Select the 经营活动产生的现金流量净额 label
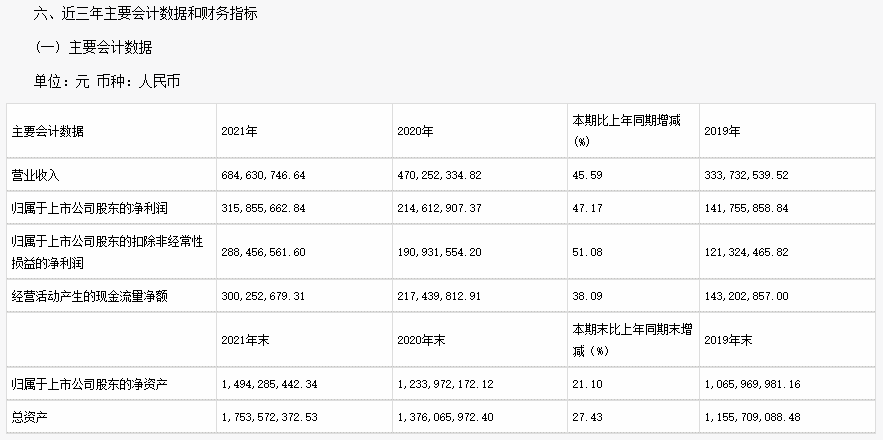This screenshot has height=440, width=883. pos(90,296)
